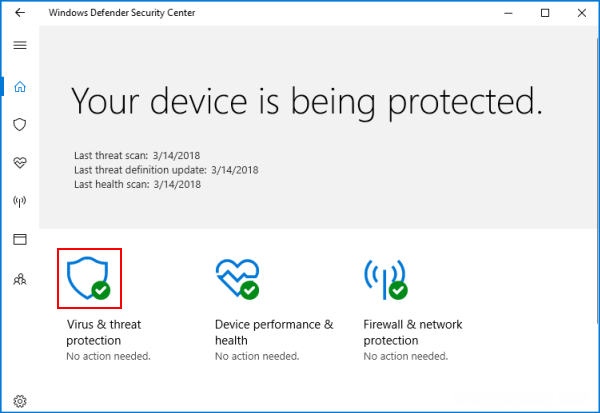The width and height of the screenshot is (600, 413).
Task: Open App & browser control sidebar icon
Action: pos(20,239)
